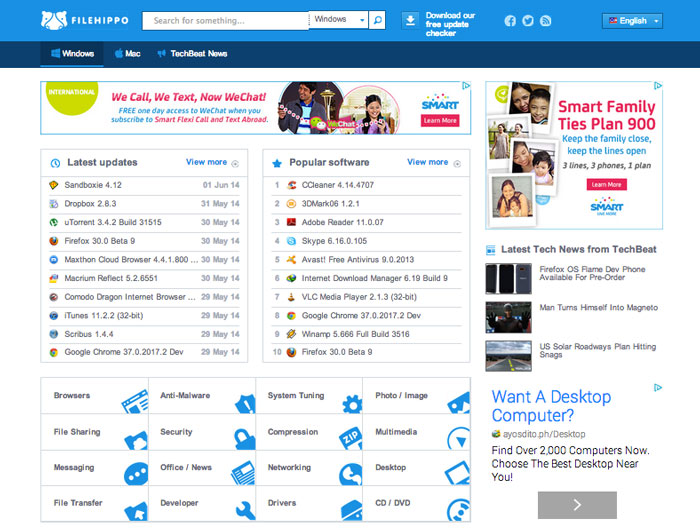Expand View more in Latest updates
700x531 pixels.
[x=212, y=162]
